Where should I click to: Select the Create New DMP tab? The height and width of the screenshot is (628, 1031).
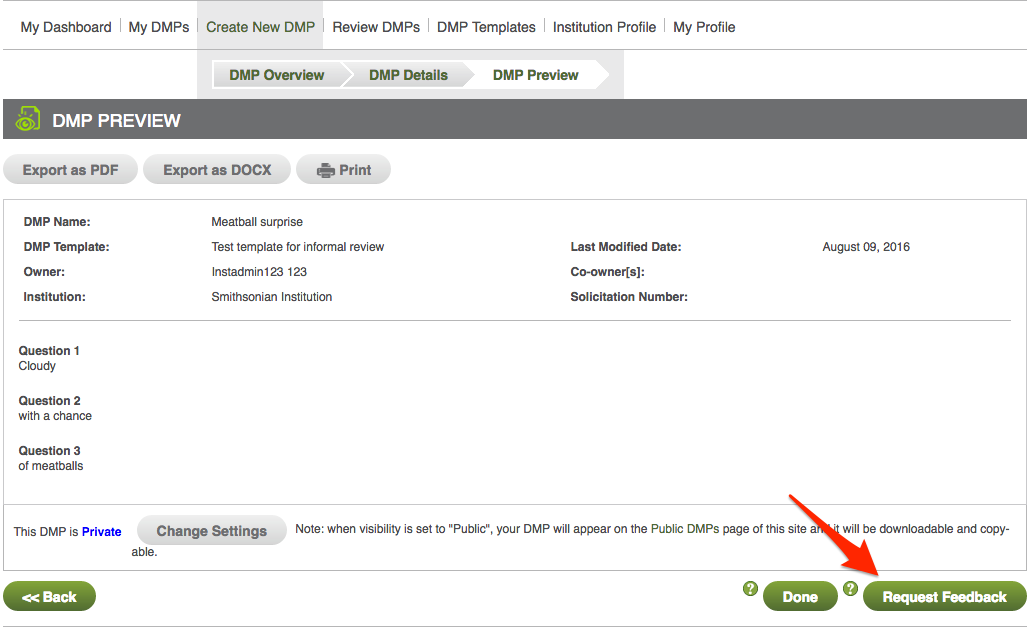click(260, 27)
